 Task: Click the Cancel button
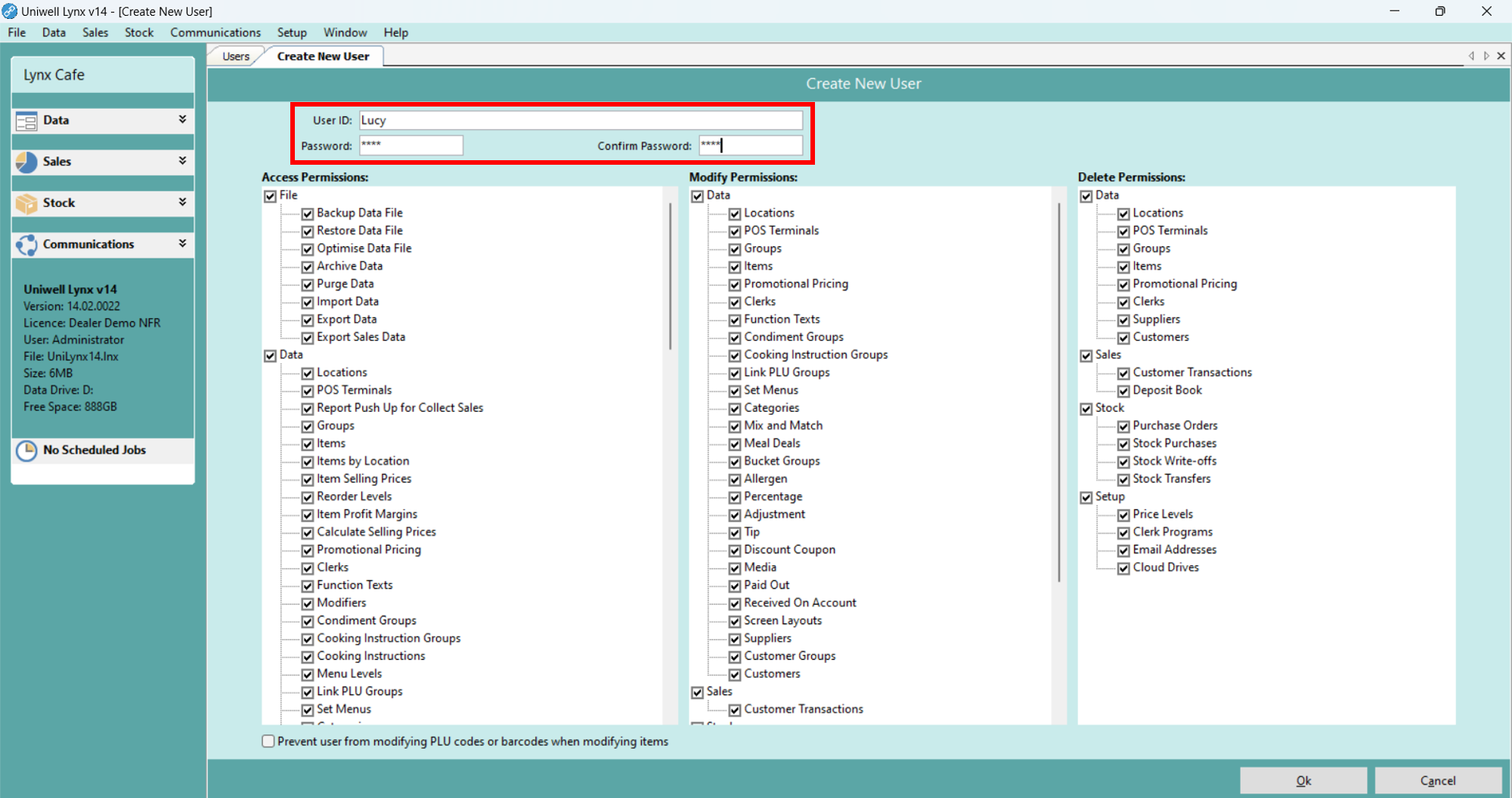coord(1438,781)
